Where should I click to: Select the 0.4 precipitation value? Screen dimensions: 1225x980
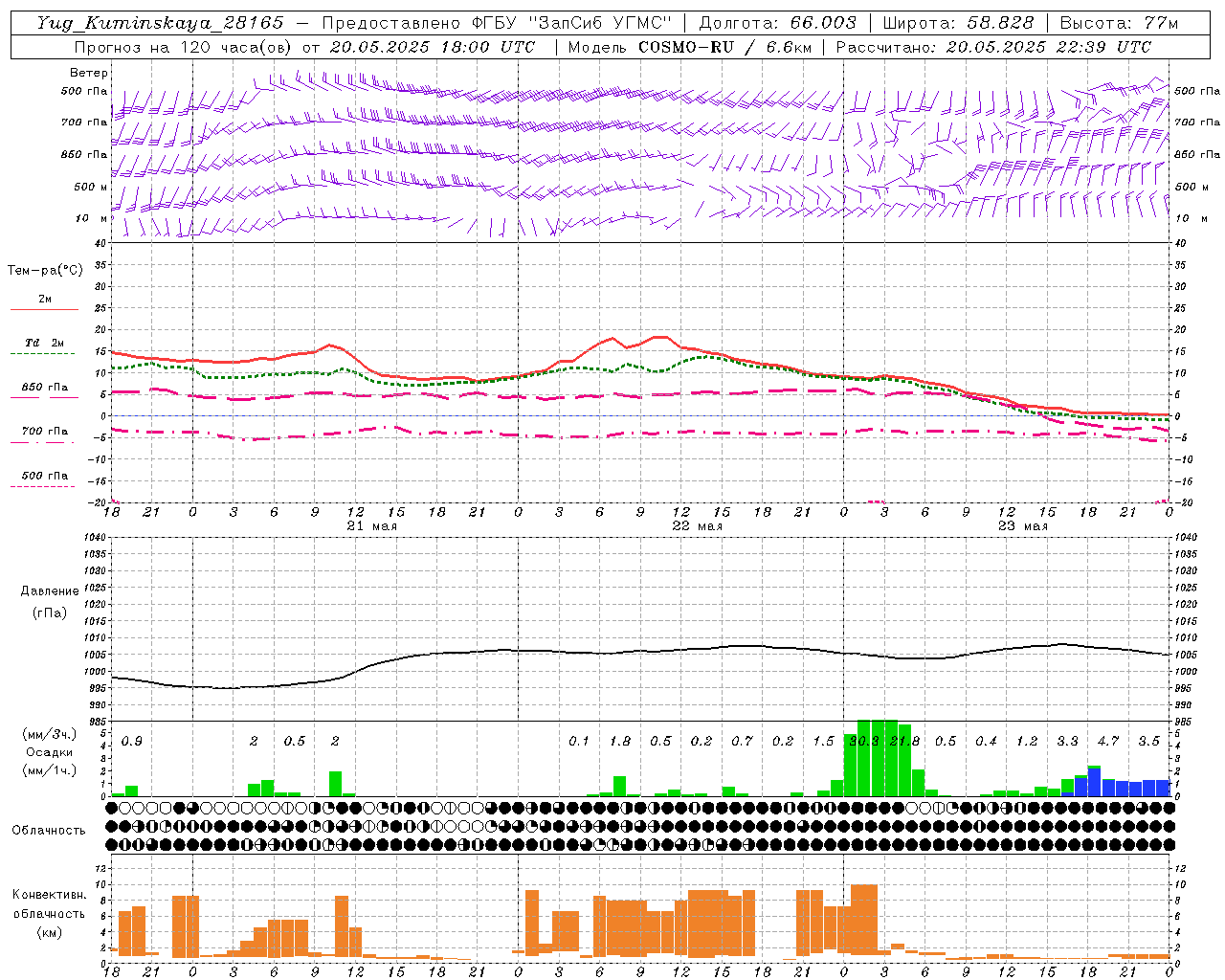pos(986,742)
